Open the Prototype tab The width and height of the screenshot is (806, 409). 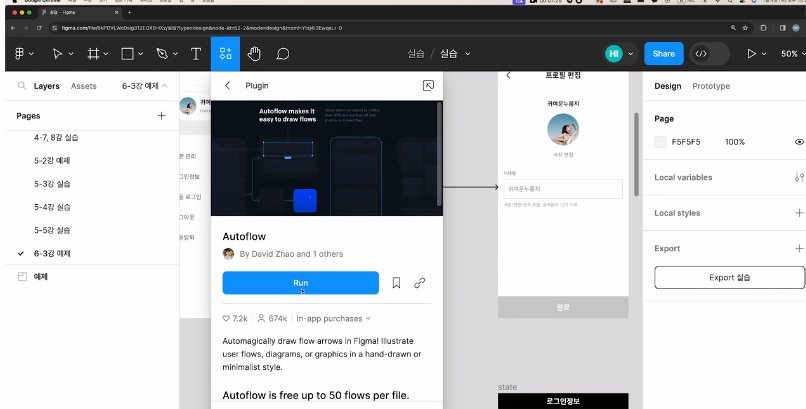(x=711, y=86)
